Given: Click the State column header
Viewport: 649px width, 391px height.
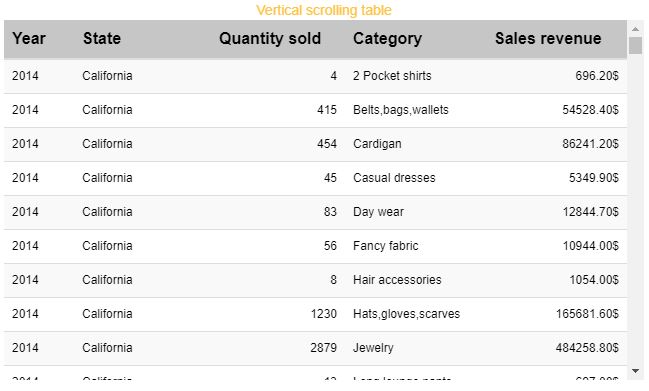Looking at the screenshot, I should [x=102, y=38].
